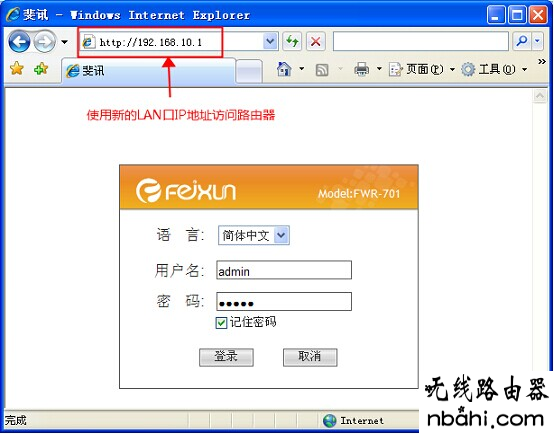Maximize the Internet Explorer window
The image size is (554, 434).
(517, 15)
